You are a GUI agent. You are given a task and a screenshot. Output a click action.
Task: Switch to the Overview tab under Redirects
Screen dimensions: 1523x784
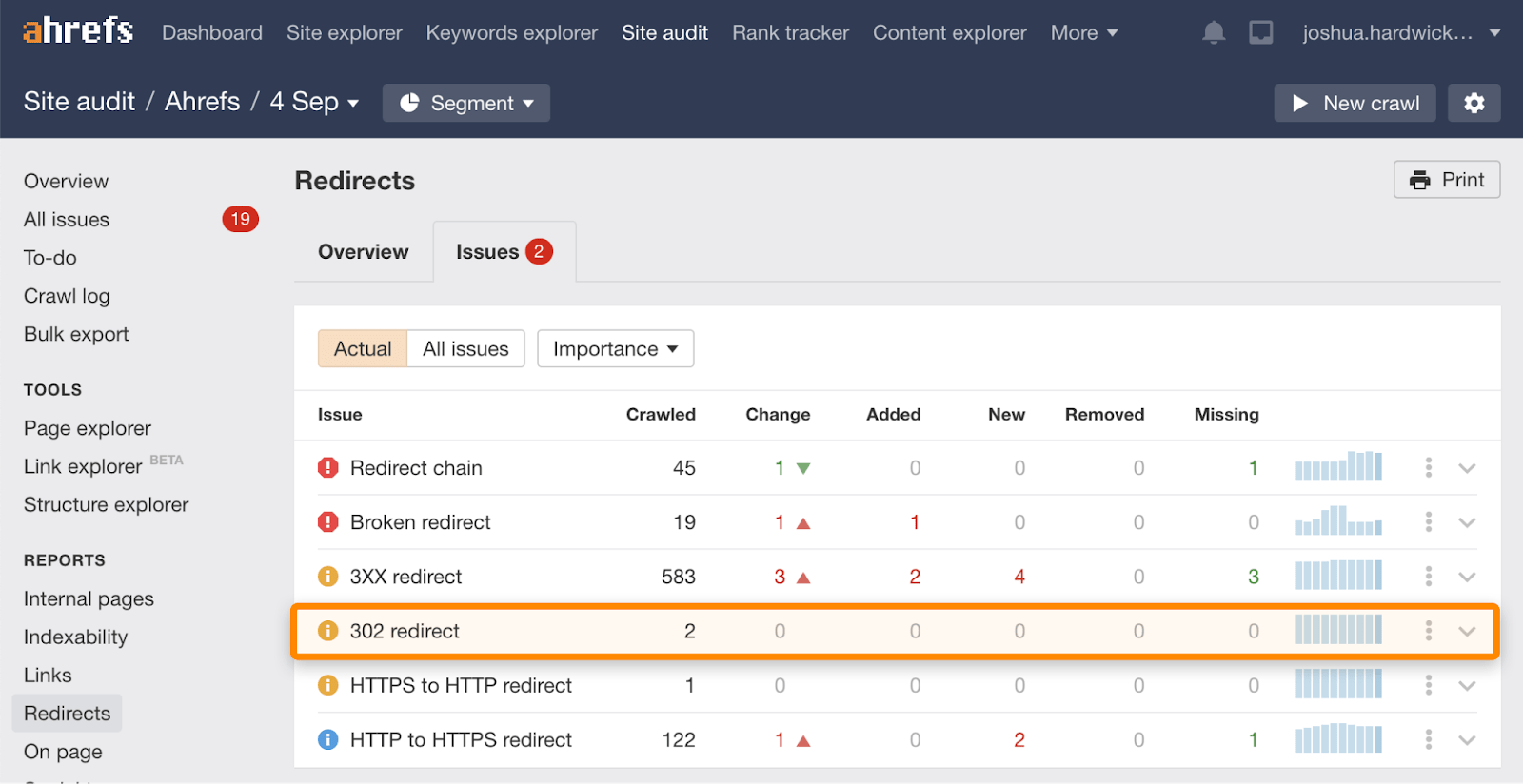pos(363,252)
